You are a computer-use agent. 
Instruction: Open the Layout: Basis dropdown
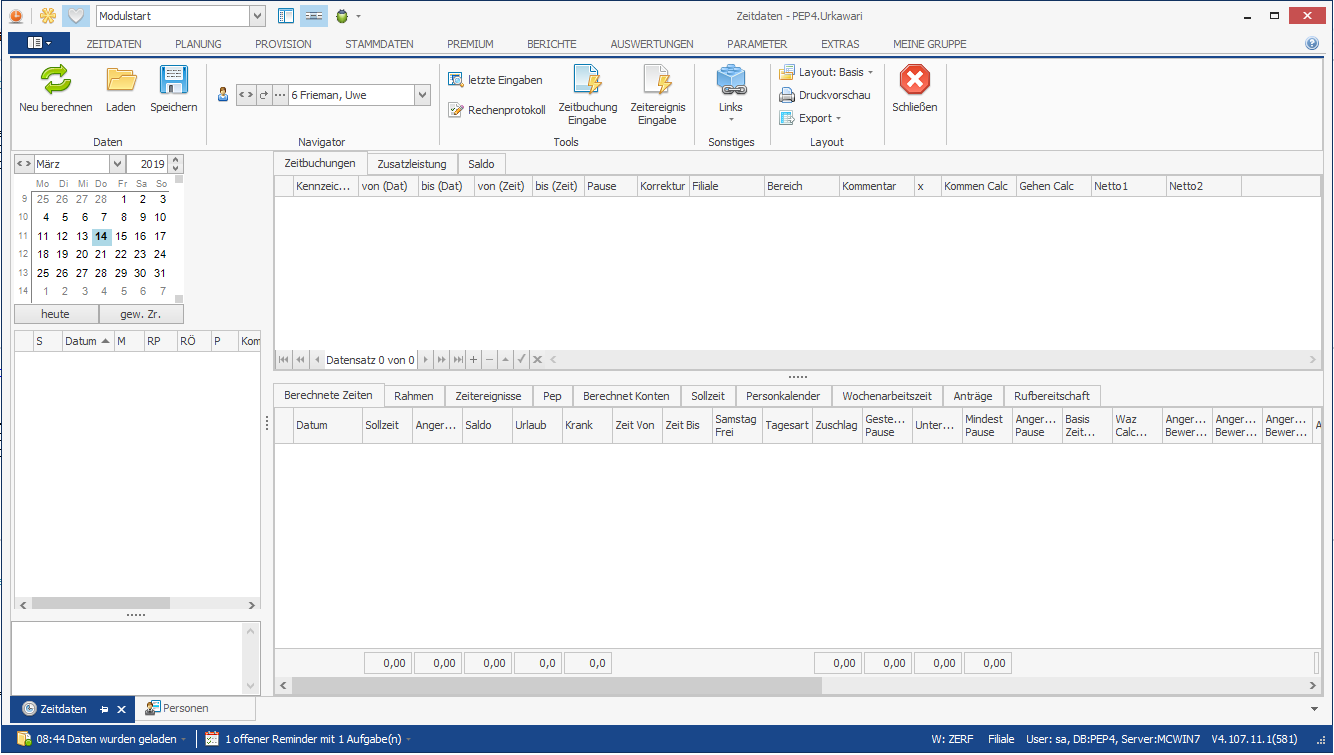point(827,72)
